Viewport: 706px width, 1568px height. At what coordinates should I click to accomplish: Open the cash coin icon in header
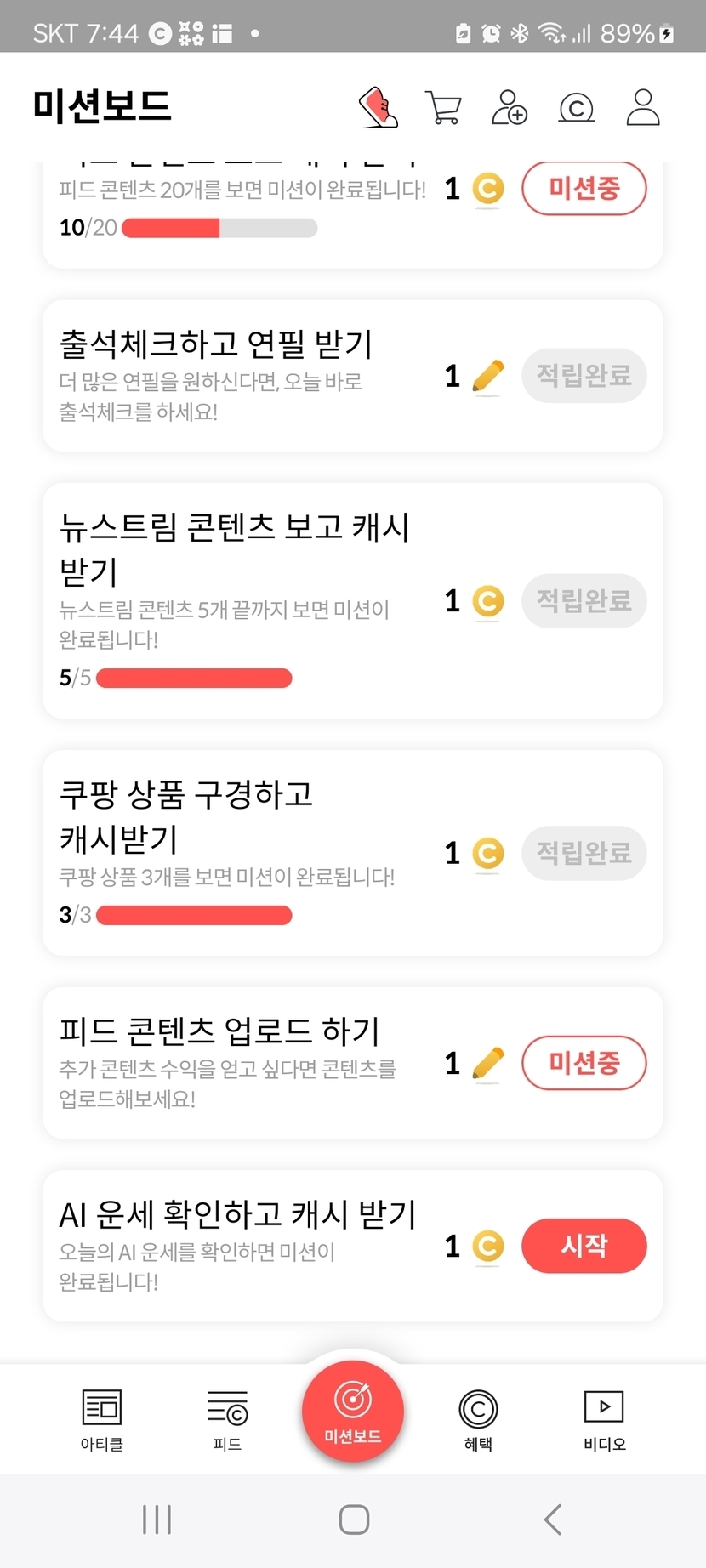(x=576, y=108)
